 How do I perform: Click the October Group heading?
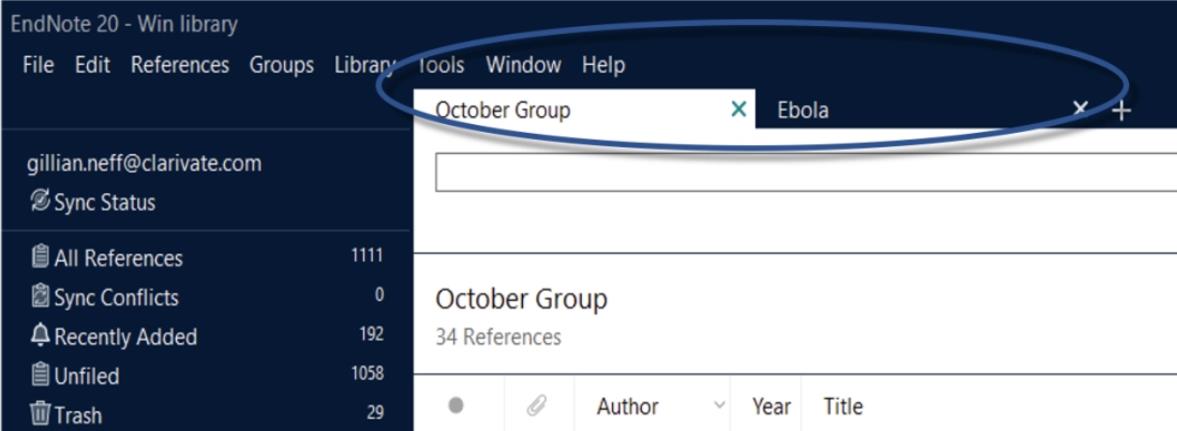click(x=522, y=299)
